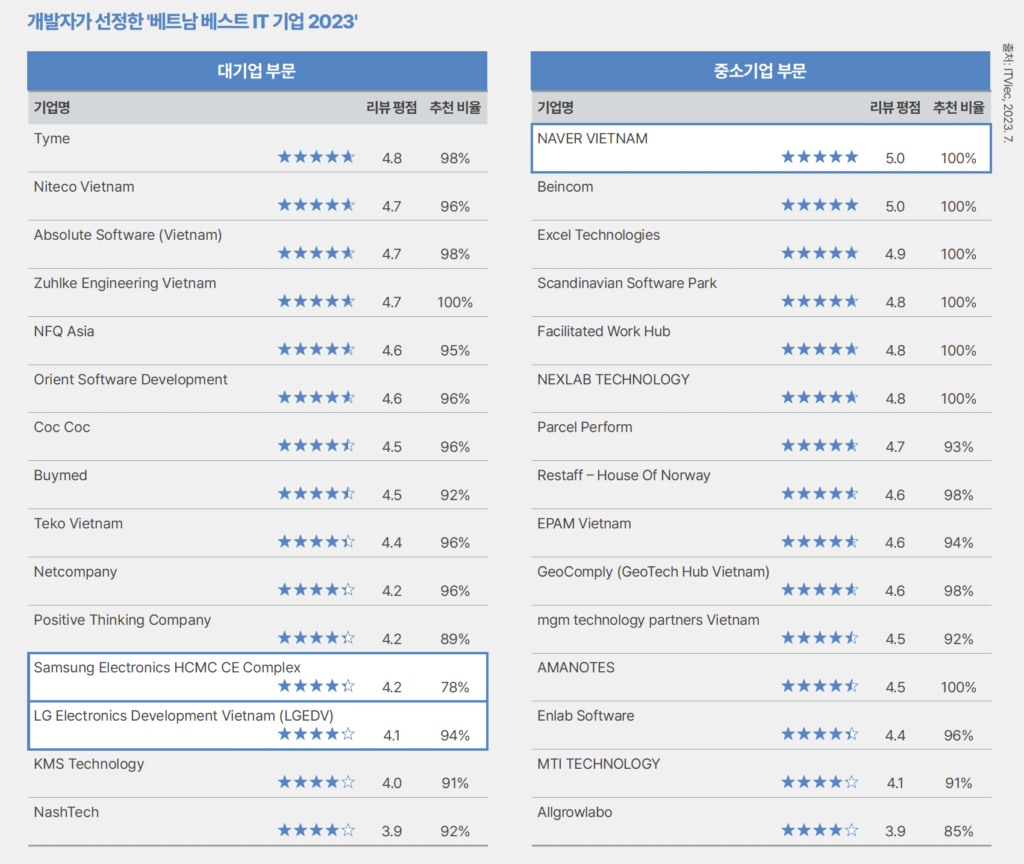
Task: Select NEXLAB TECHNOLOGY company name
Action: (x=613, y=379)
